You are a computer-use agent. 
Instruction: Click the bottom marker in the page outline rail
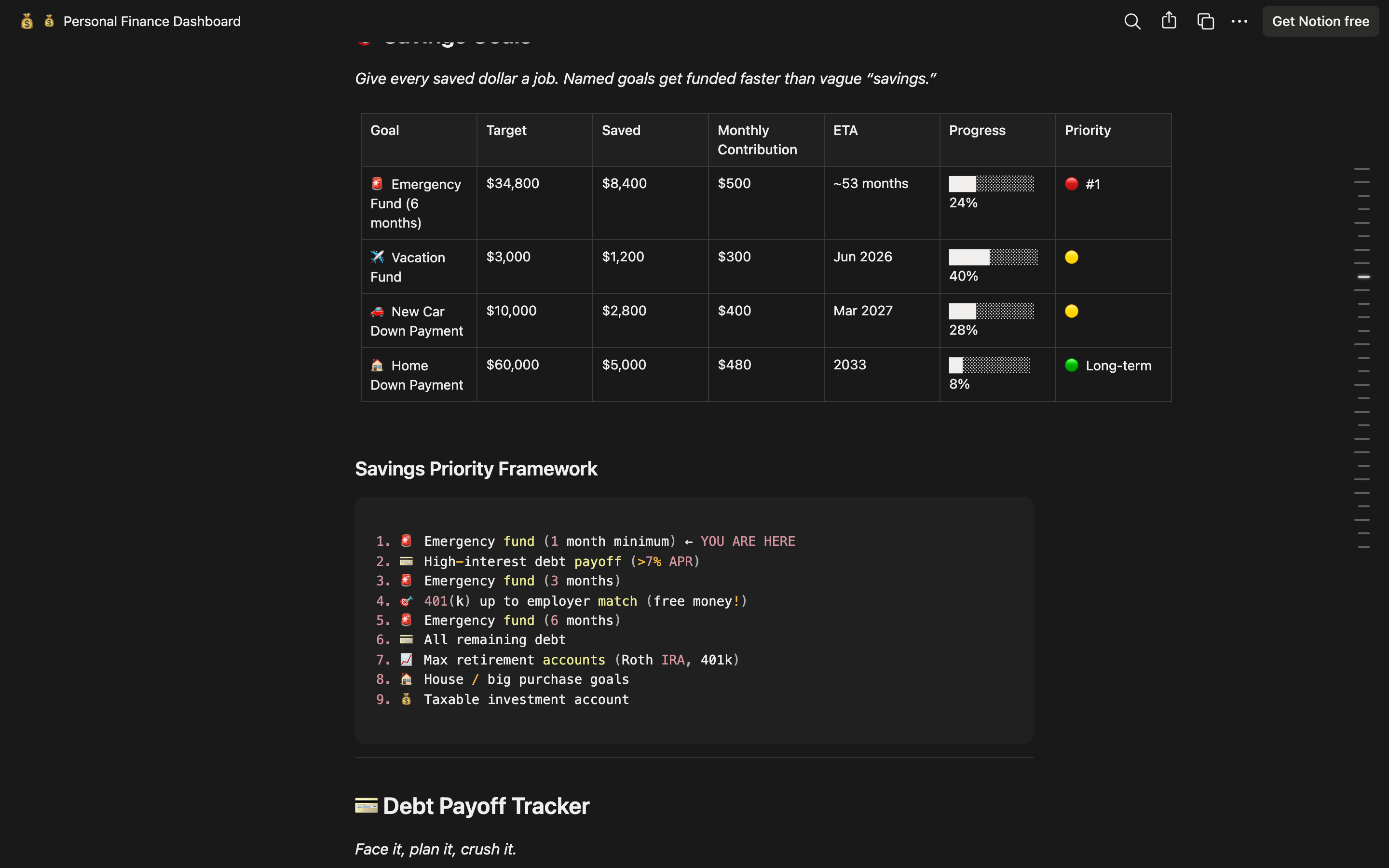point(1364,547)
